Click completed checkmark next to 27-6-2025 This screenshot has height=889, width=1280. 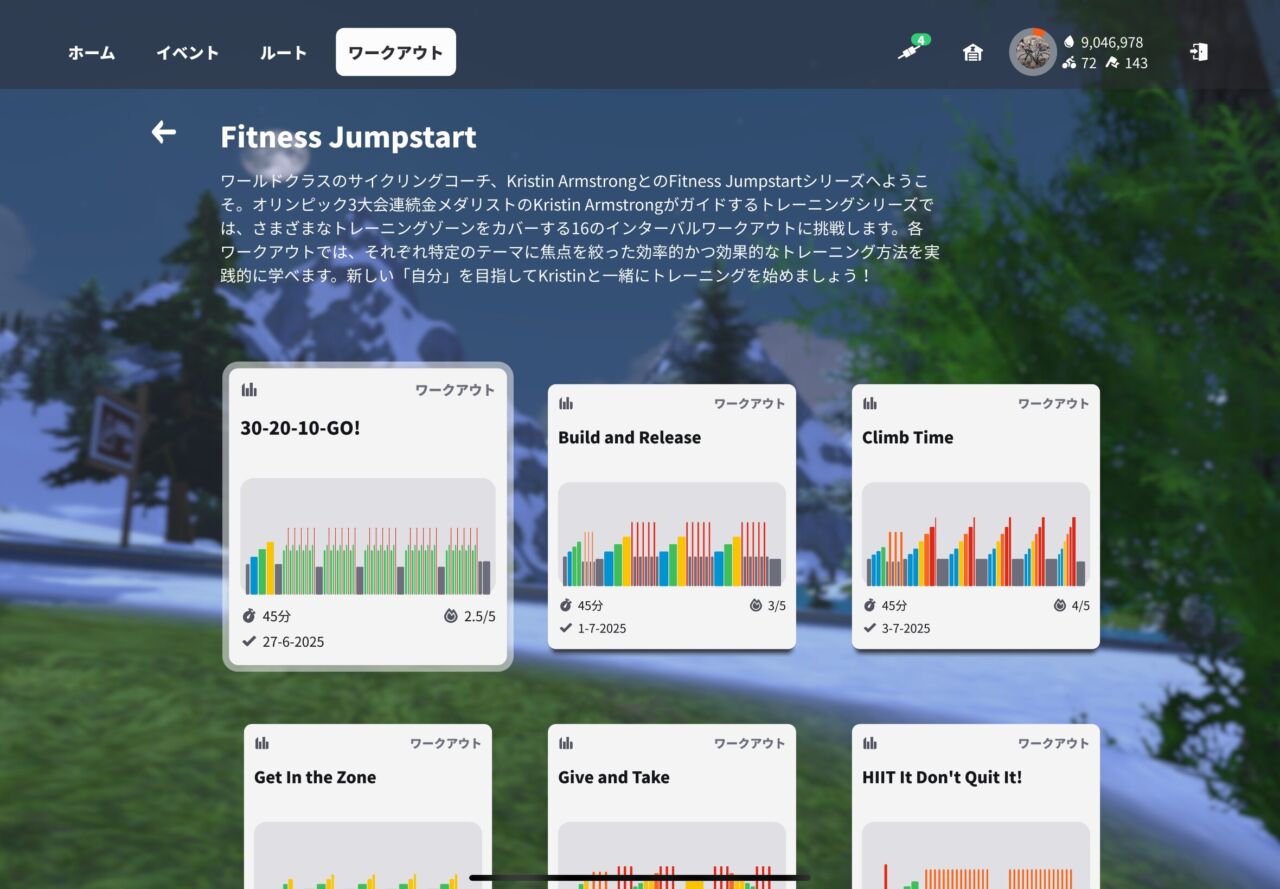pos(249,642)
